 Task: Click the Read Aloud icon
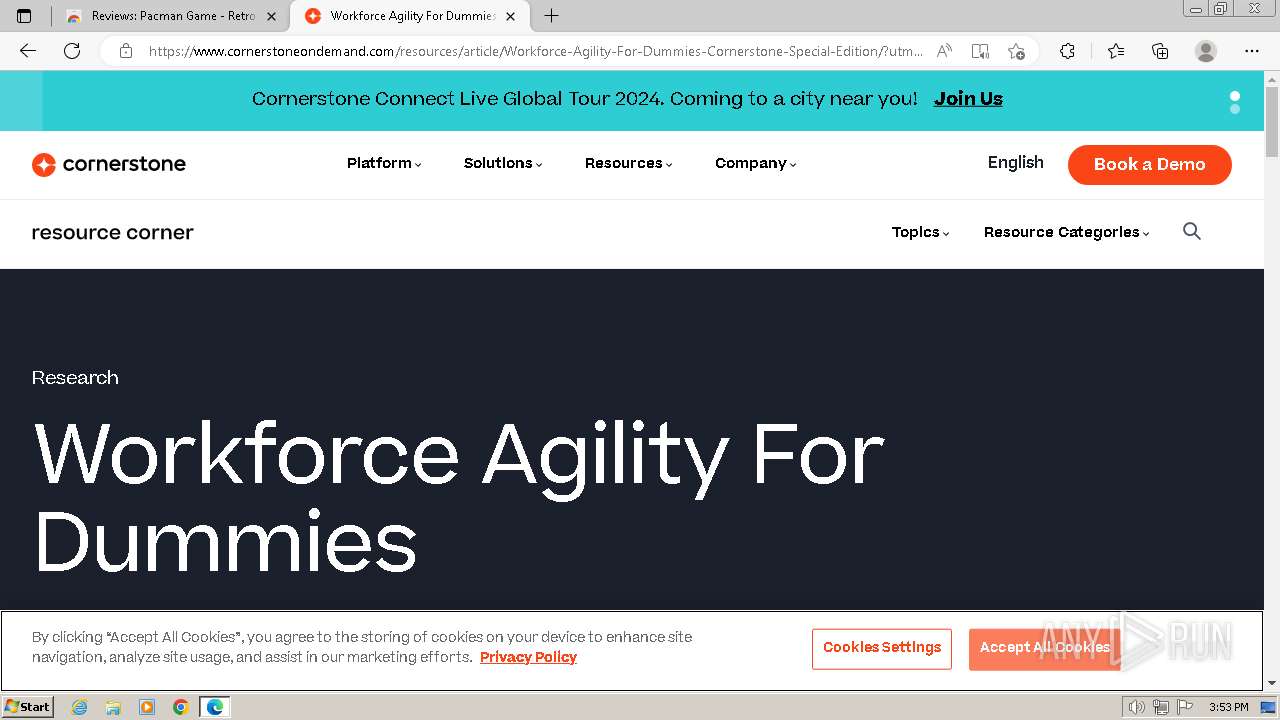pos(944,51)
